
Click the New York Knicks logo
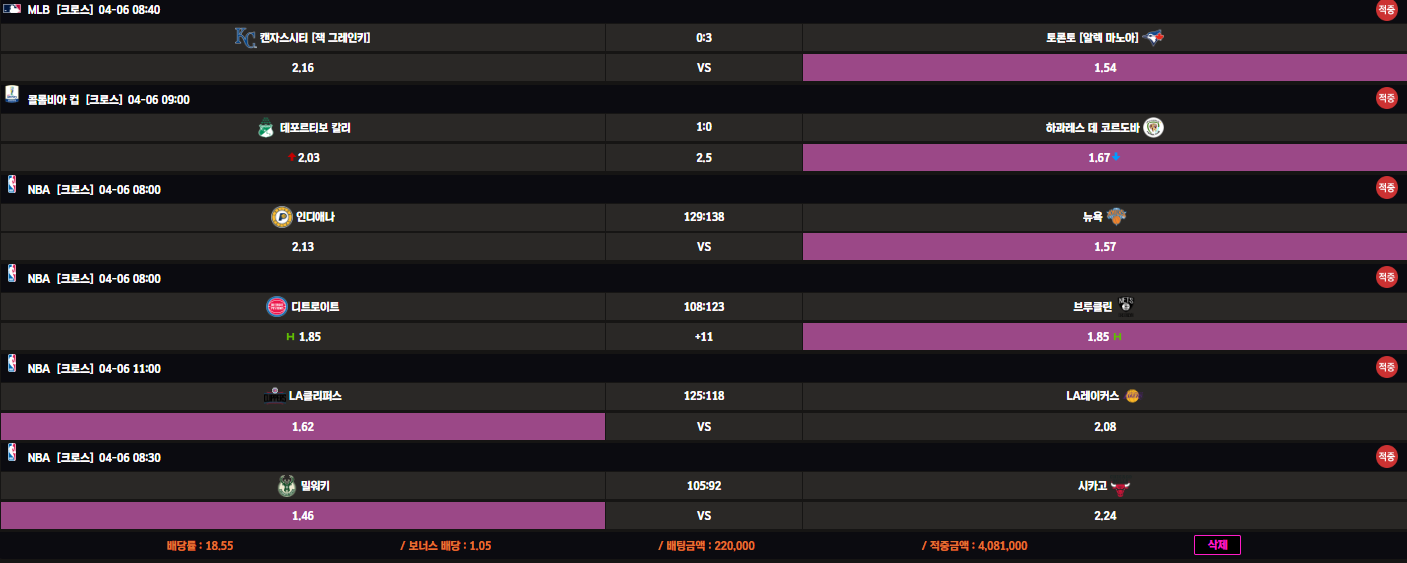click(x=1117, y=217)
